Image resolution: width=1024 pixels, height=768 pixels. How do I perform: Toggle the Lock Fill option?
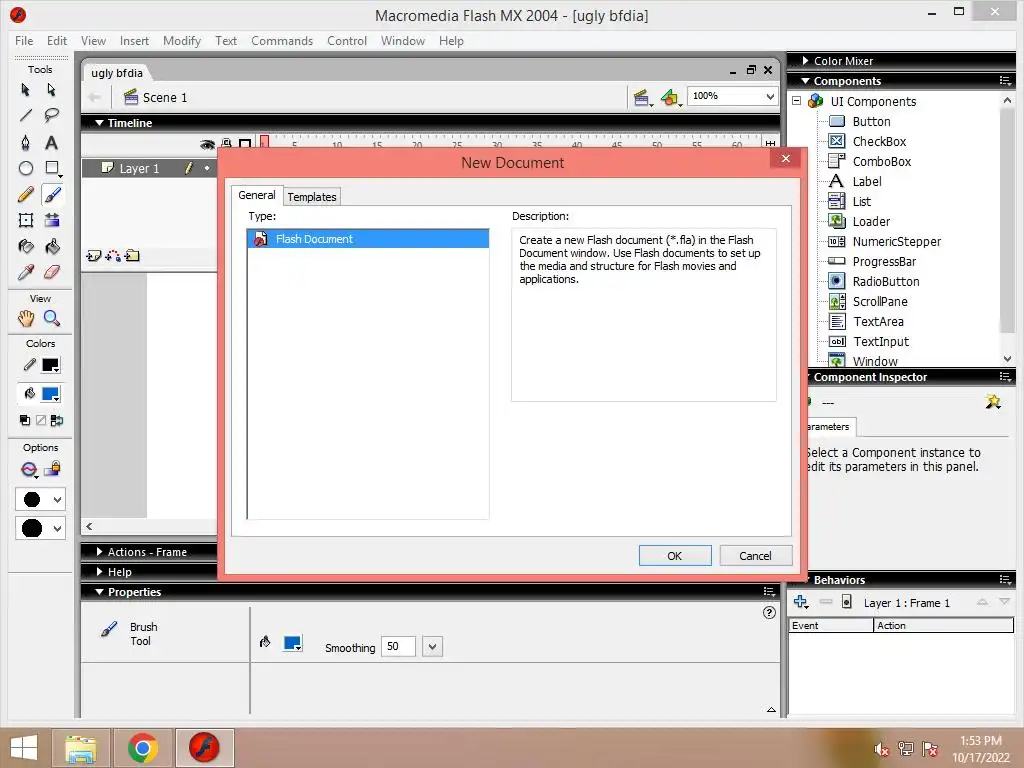[x=52, y=469]
